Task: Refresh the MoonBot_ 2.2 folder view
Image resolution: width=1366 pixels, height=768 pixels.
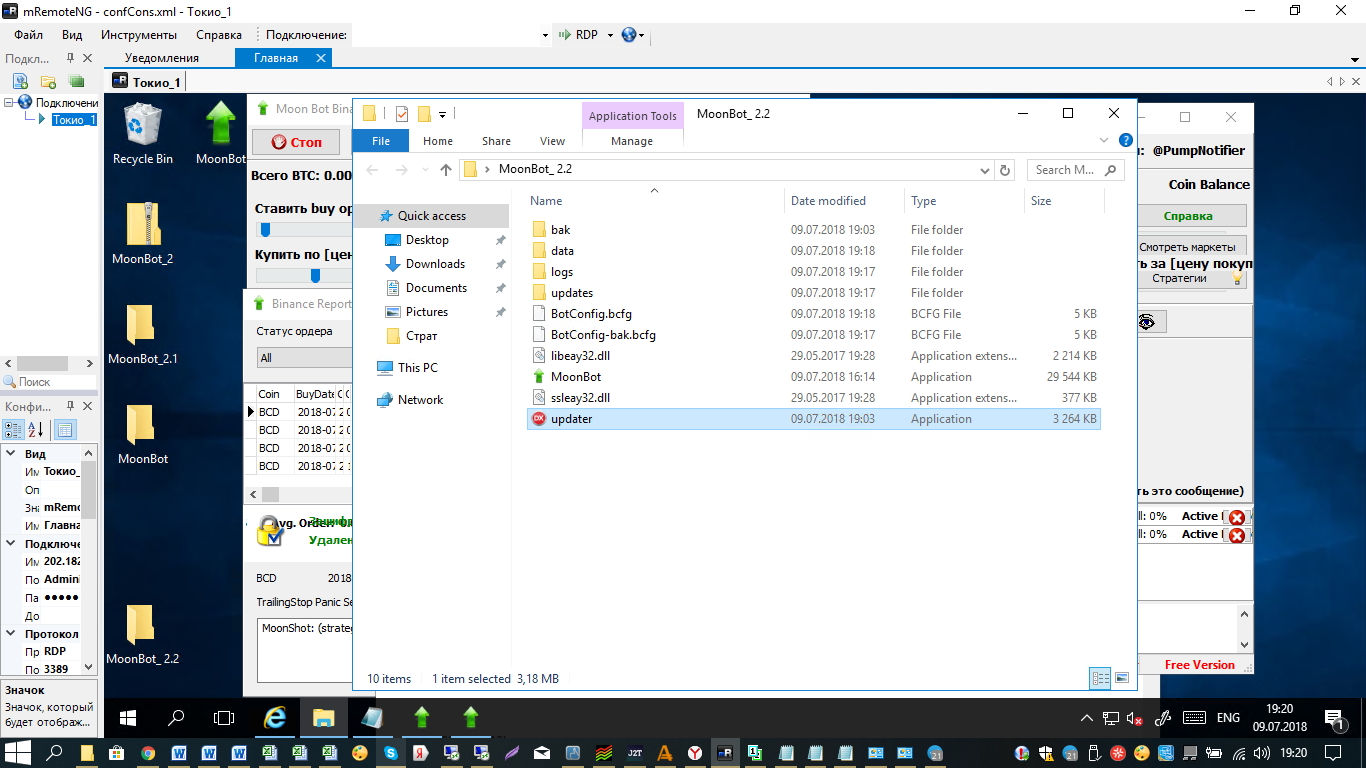Action: (1005, 170)
